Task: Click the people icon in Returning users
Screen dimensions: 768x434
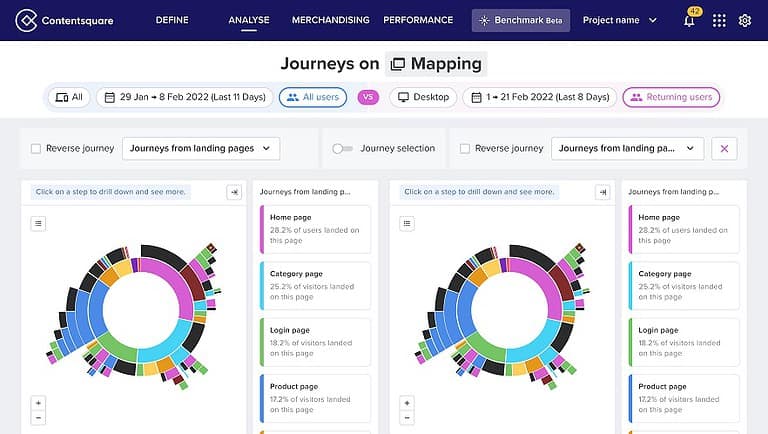Action: pyautogui.click(x=636, y=97)
